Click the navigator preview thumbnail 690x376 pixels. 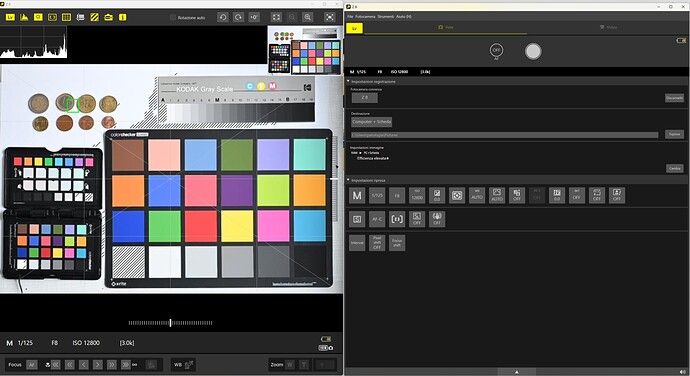[x=305, y=50]
